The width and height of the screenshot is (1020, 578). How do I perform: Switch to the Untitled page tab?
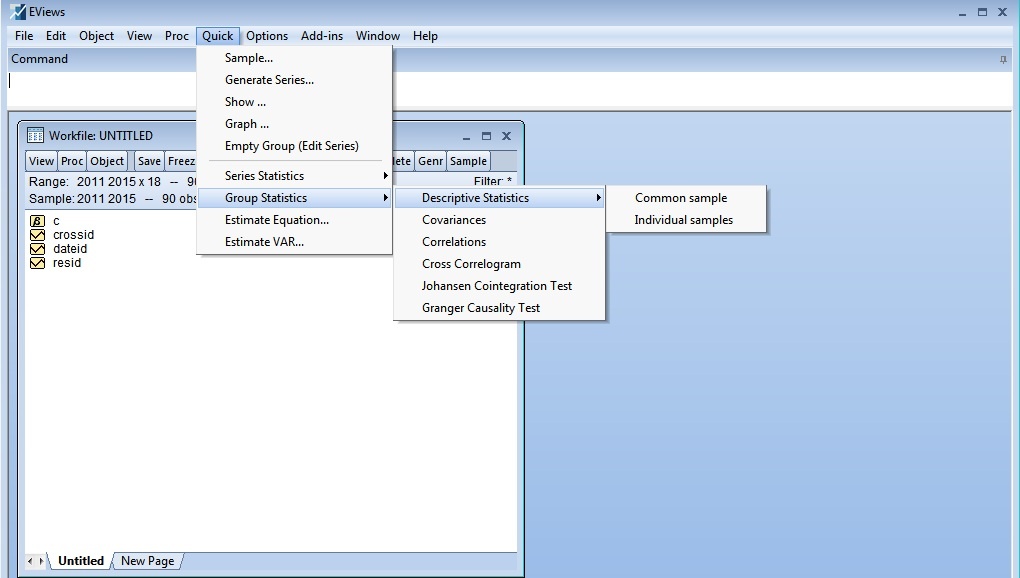click(x=81, y=561)
